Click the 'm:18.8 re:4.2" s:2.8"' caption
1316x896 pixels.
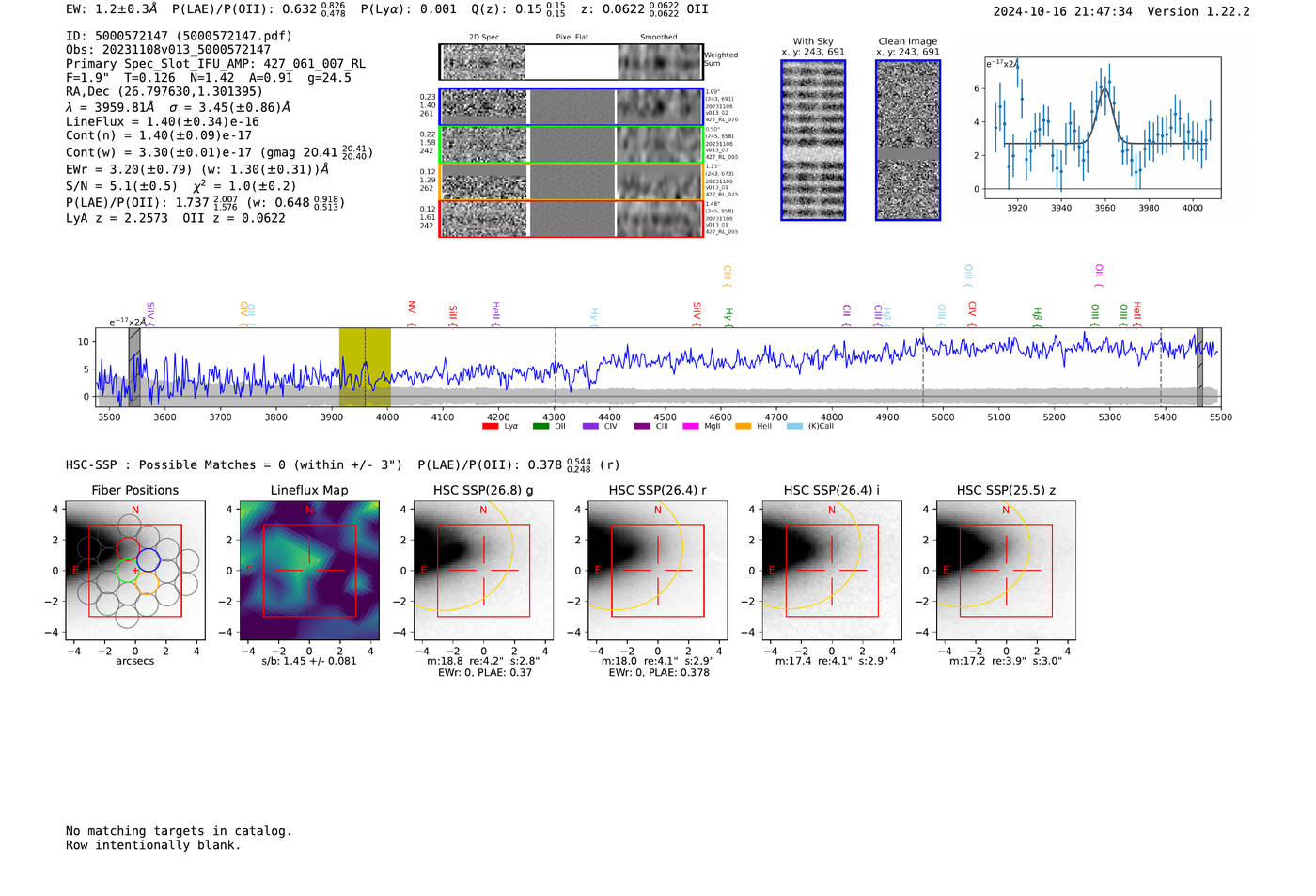click(x=483, y=661)
